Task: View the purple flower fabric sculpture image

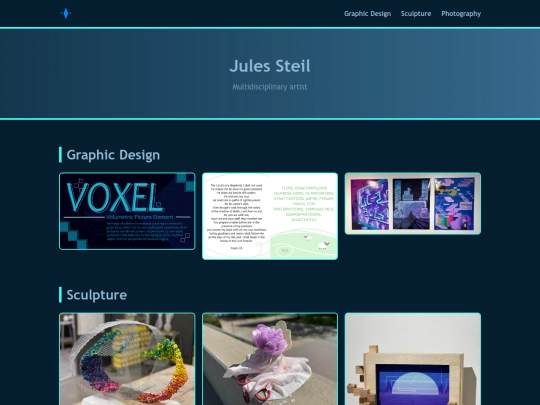Action: point(270,359)
